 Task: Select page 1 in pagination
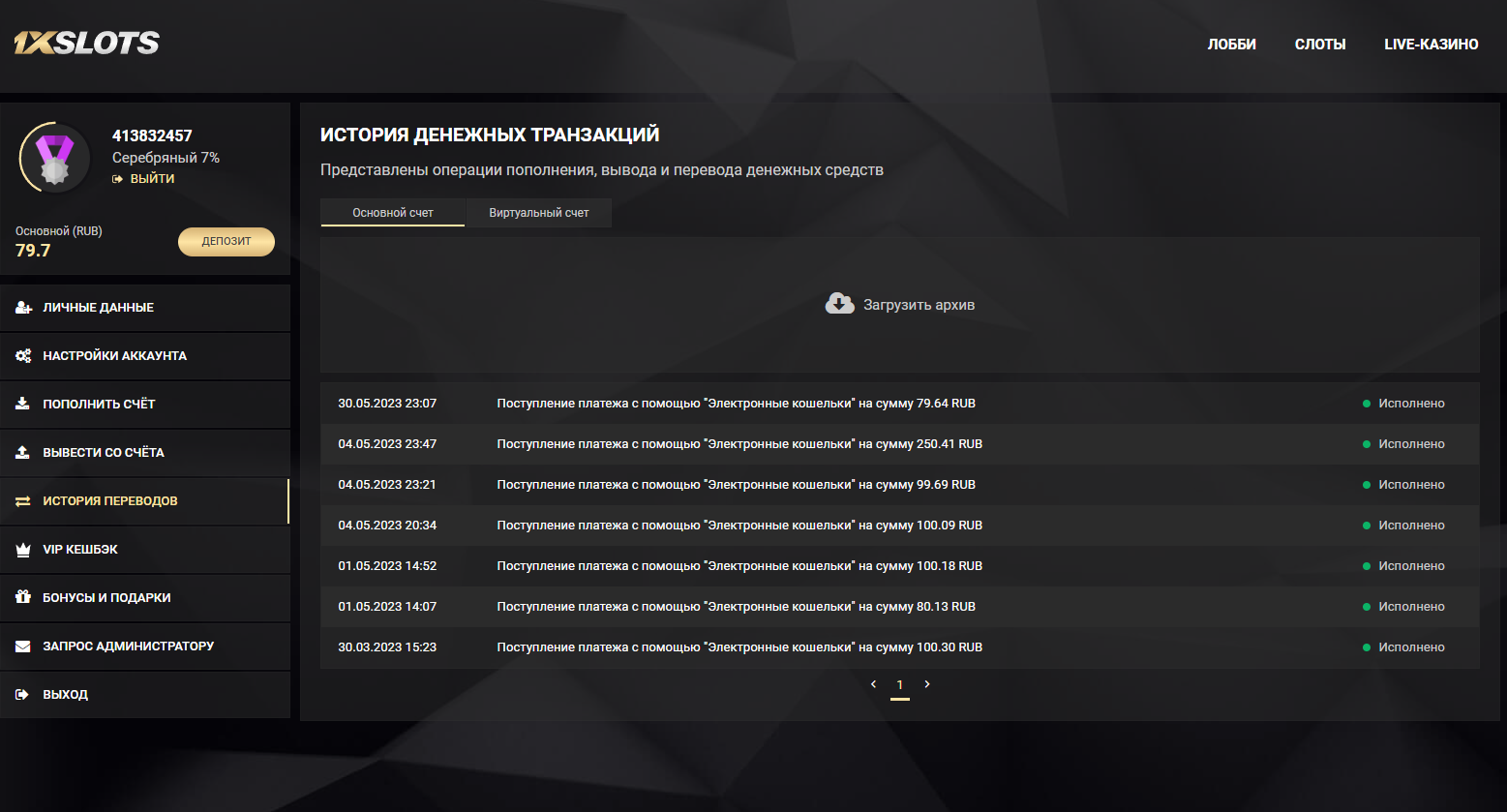point(900,685)
